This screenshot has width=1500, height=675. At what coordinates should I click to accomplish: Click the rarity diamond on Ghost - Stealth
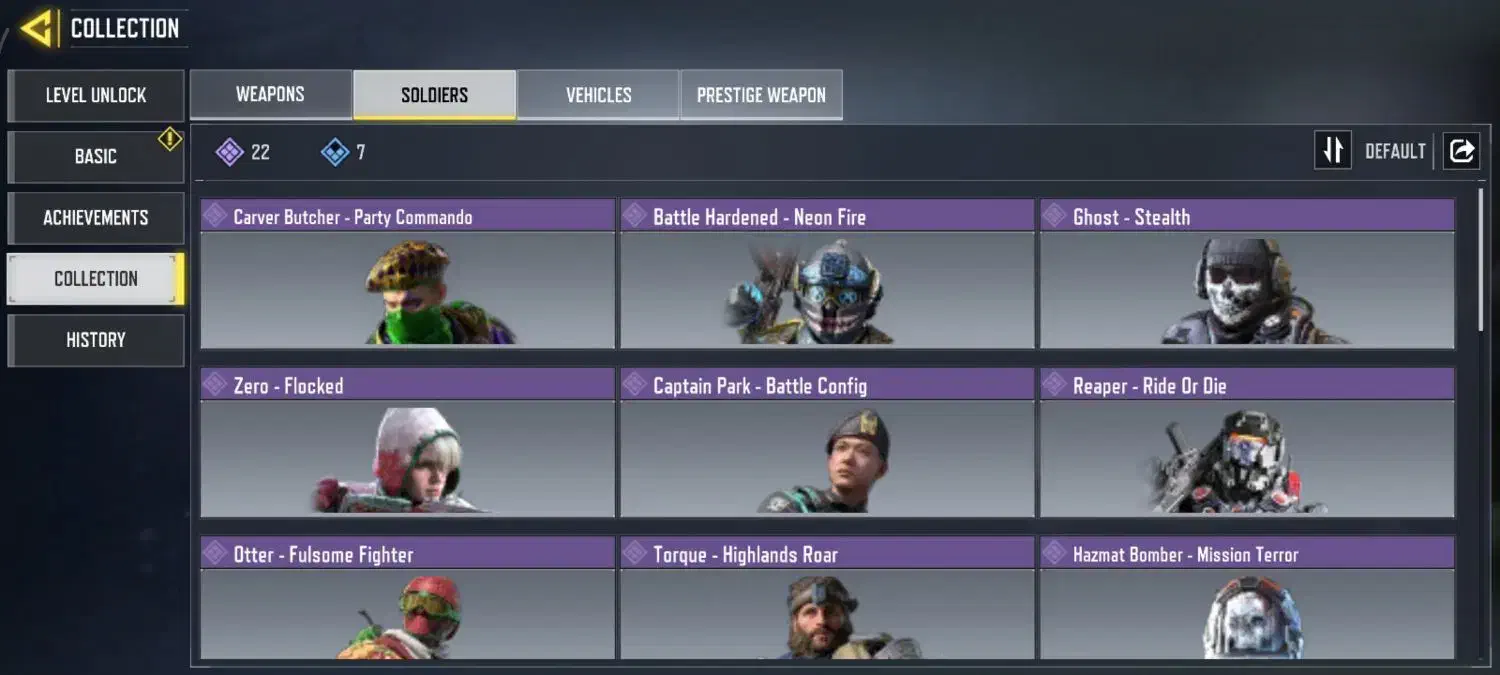(x=1054, y=216)
